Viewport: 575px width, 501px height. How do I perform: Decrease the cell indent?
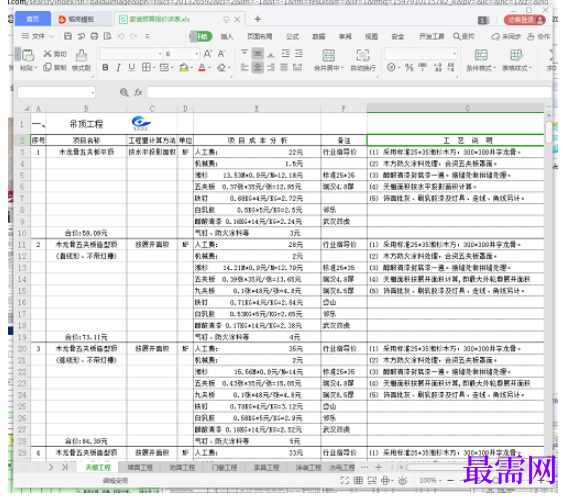click(x=286, y=54)
